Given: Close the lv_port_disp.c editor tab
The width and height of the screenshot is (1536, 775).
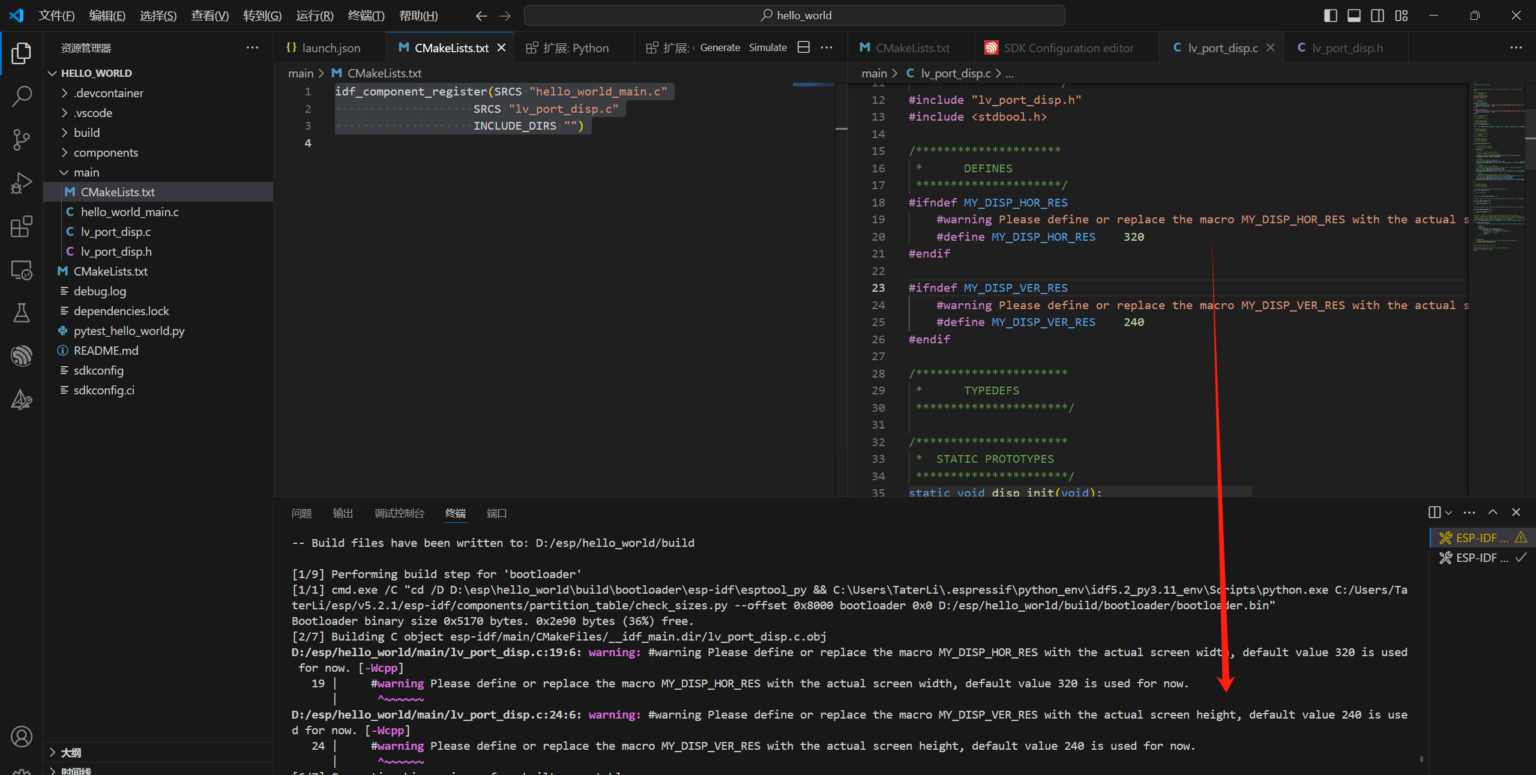Looking at the screenshot, I should (x=1271, y=48).
